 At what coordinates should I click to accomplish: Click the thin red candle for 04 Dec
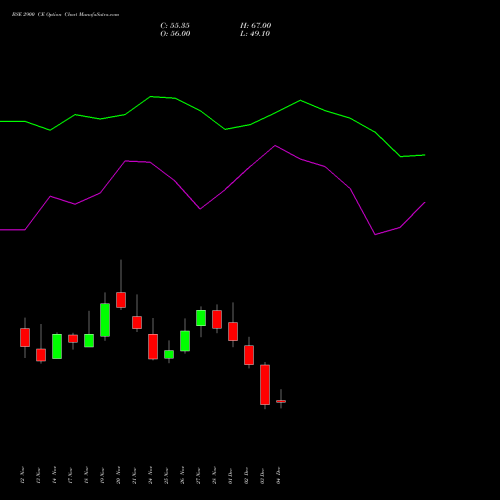(x=281, y=401)
